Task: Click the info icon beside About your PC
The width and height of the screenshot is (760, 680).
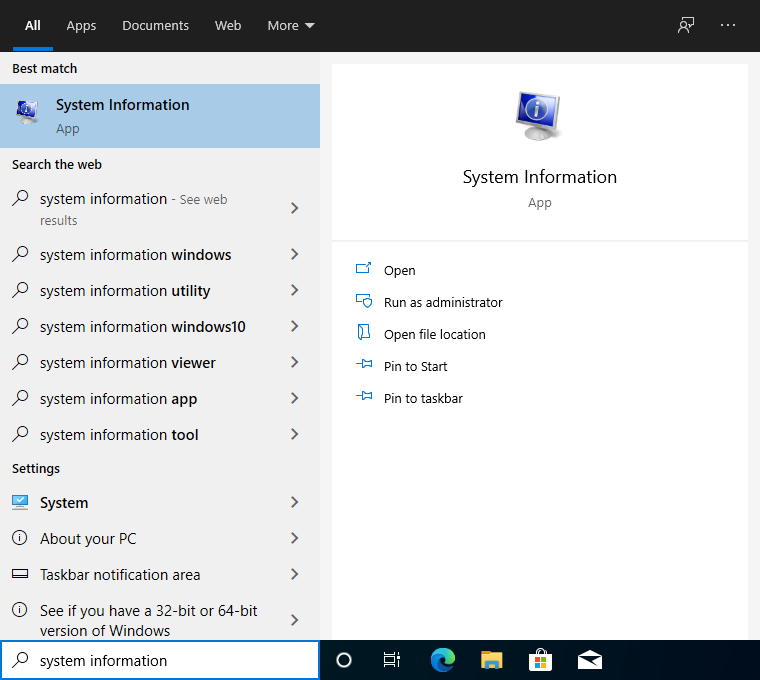Action: click(19, 538)
